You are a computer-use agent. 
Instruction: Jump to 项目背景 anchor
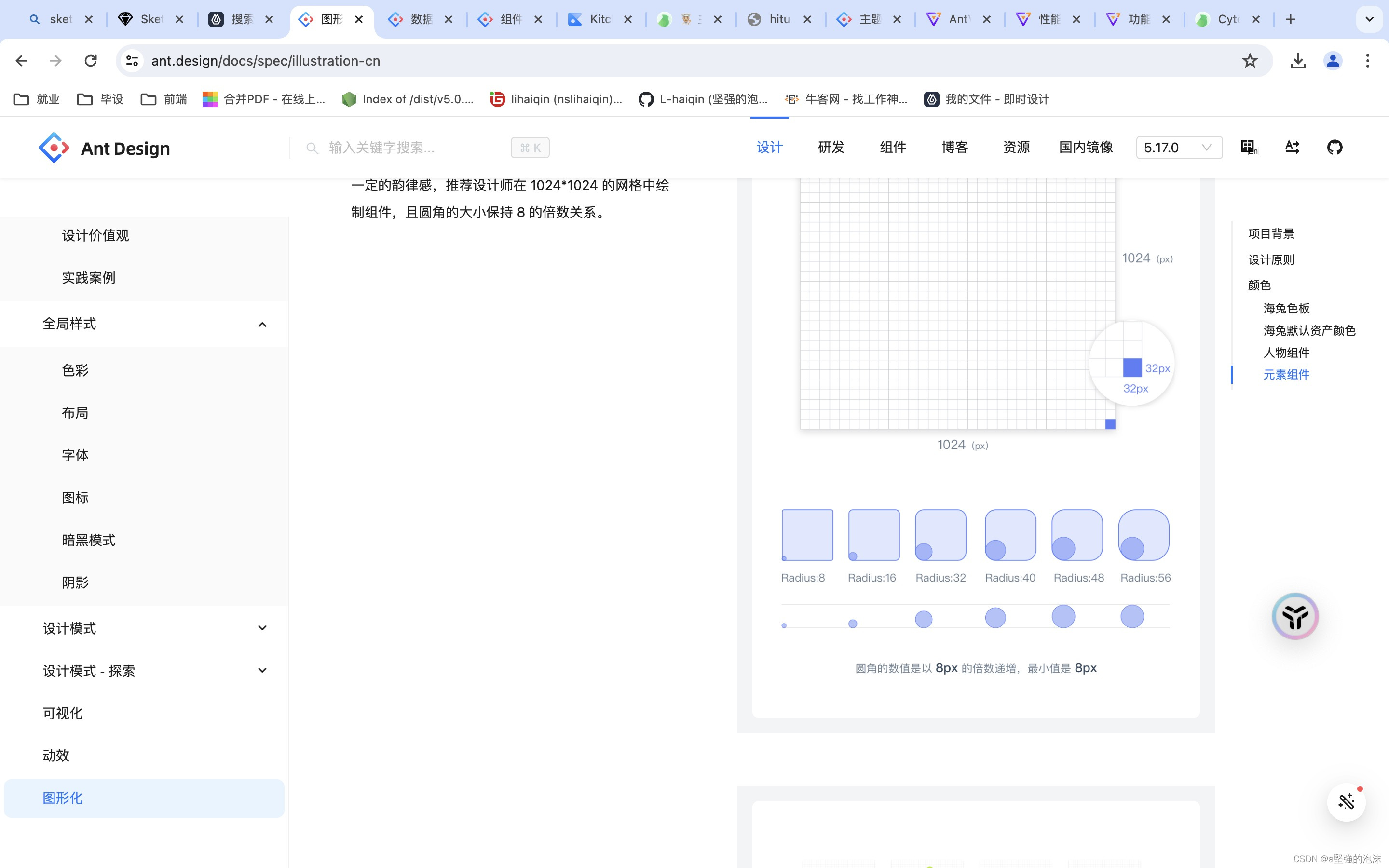tap(1271, 234)
